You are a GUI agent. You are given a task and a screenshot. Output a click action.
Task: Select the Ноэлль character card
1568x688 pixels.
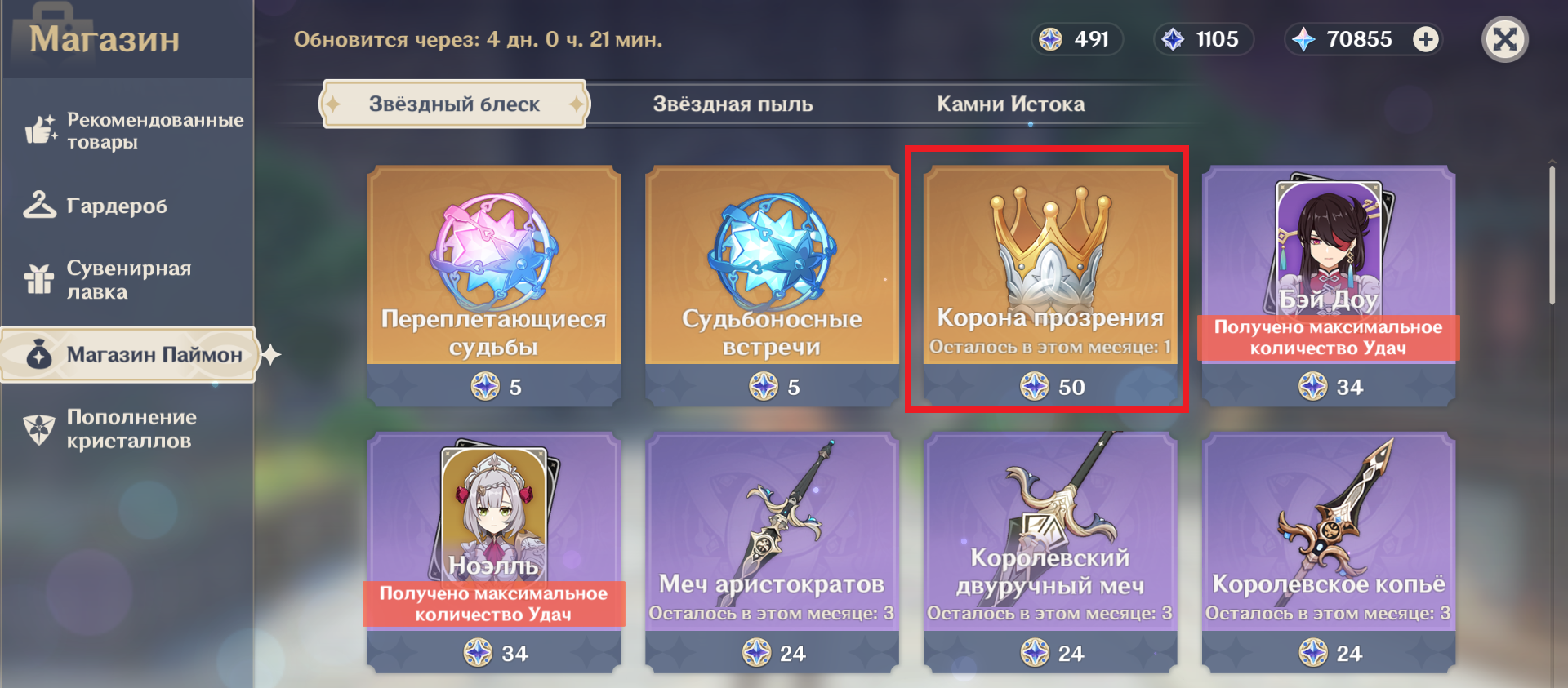(493, 553)
